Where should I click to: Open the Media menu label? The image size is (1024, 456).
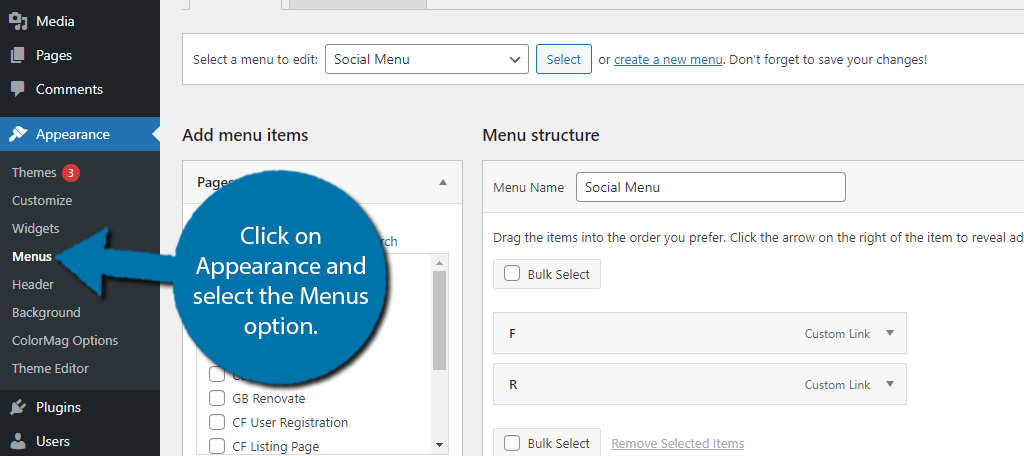pos(55,22)
